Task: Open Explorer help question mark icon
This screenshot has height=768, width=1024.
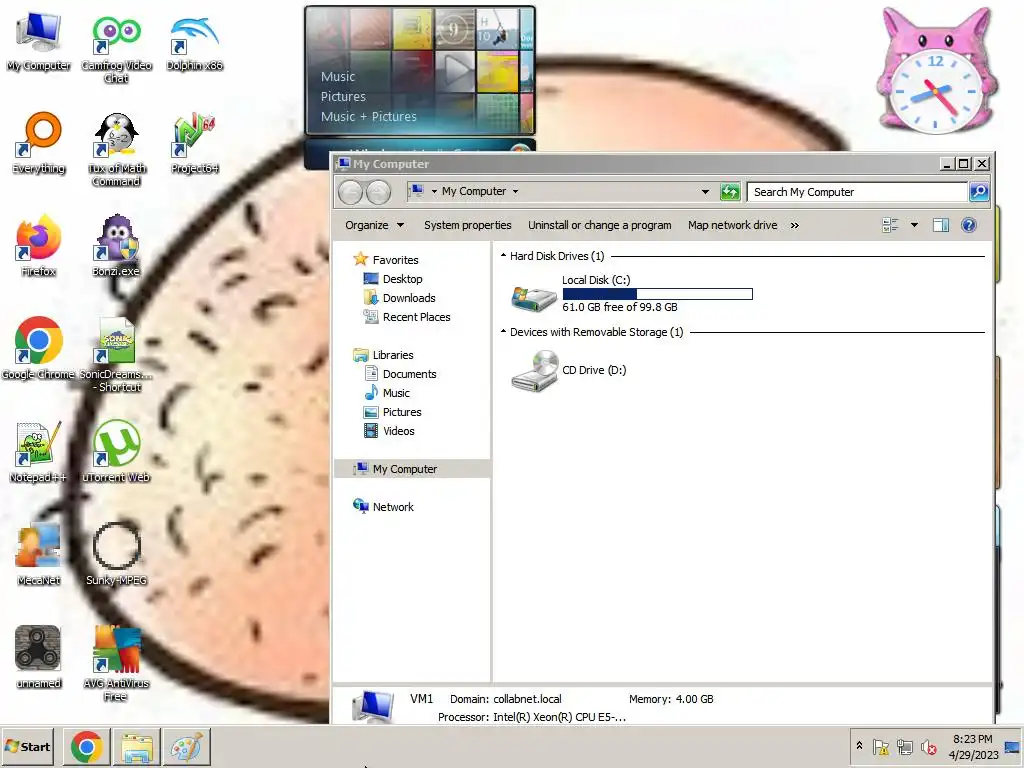Action: coord(968,225)
